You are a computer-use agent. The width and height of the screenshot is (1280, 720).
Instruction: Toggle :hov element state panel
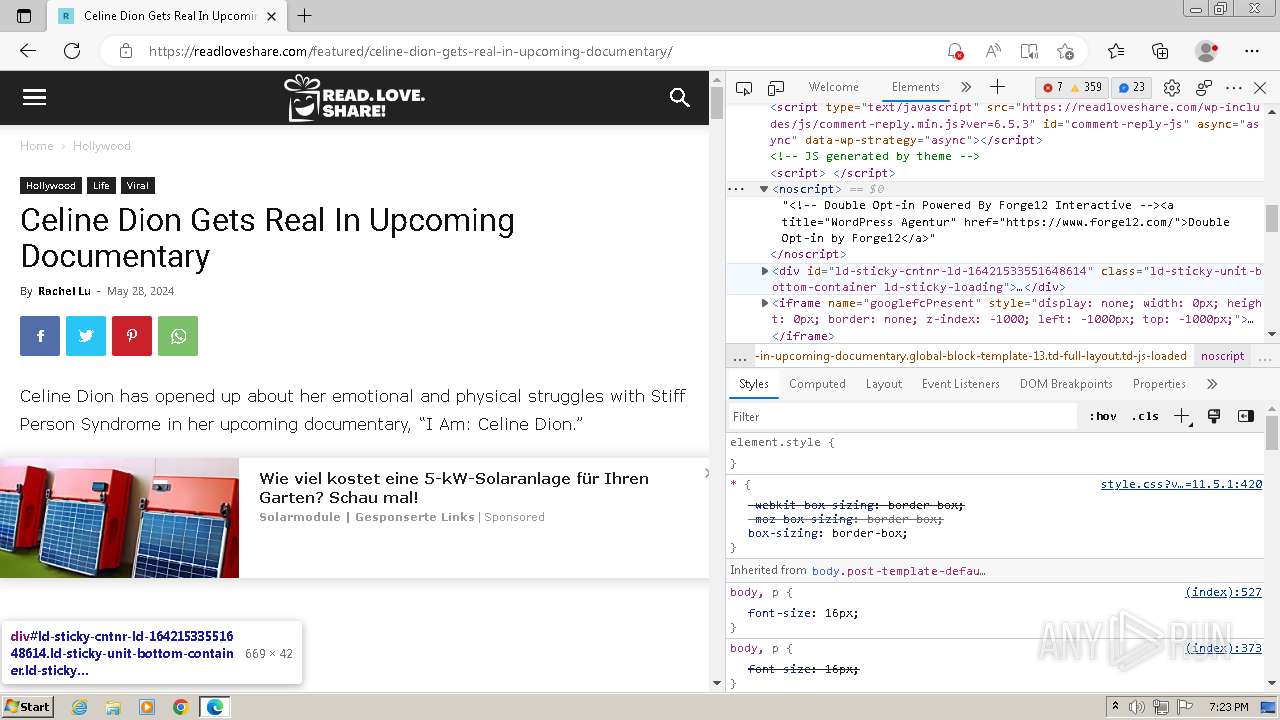pyautogui.click(x=1103, y=416)
